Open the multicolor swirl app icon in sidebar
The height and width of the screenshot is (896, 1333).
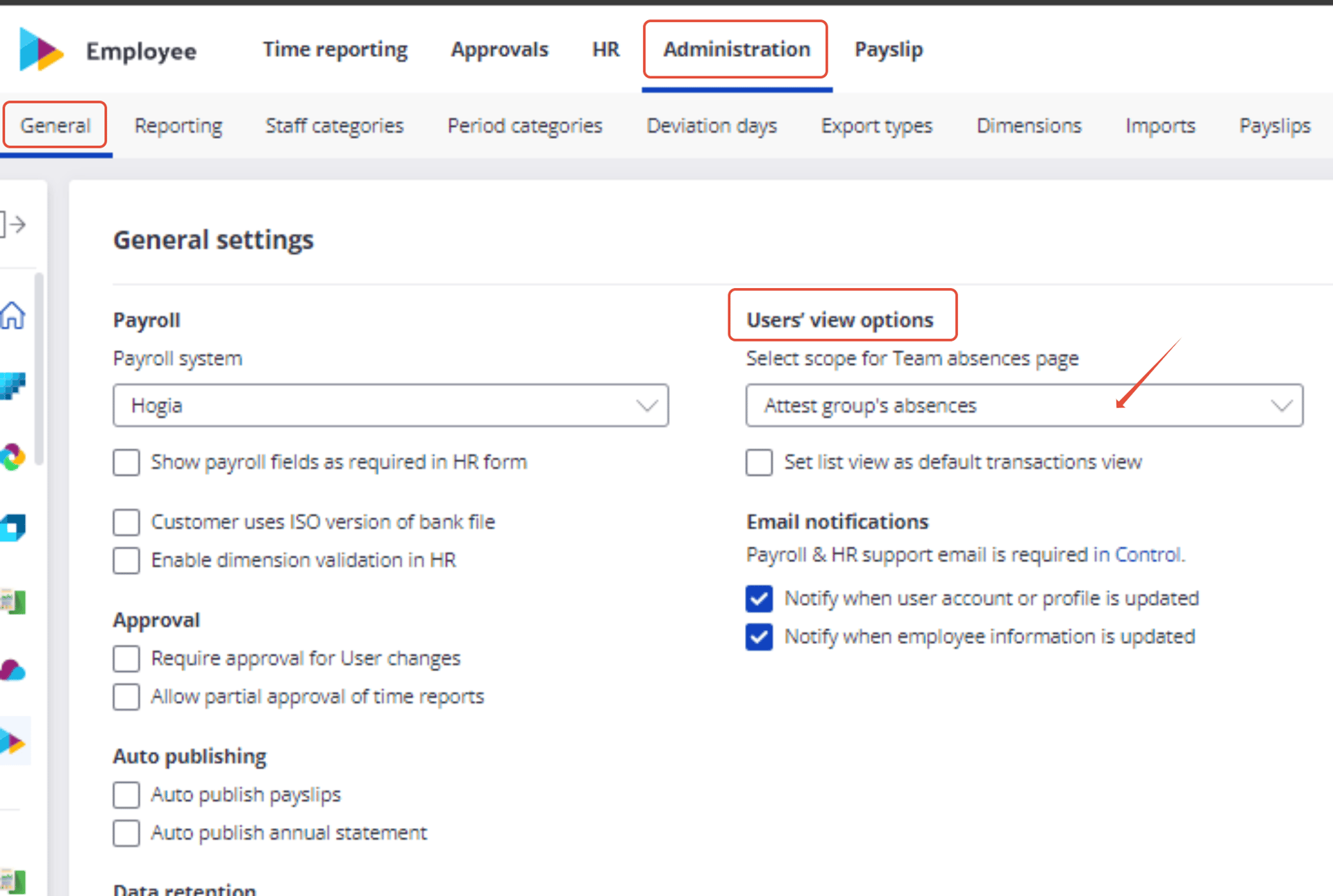(x=12, y=457)
